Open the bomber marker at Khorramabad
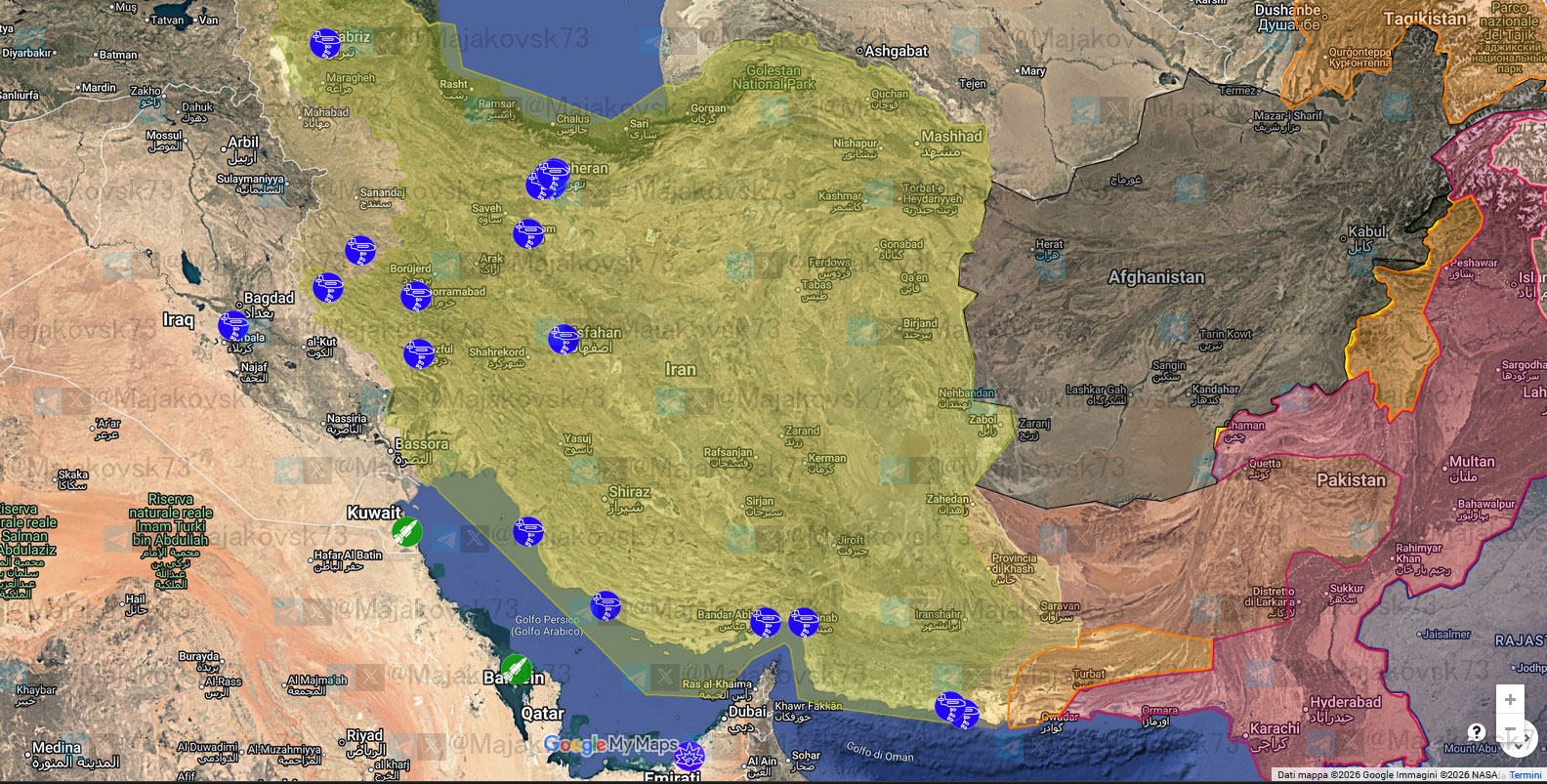This screenshot has width=1547, height=784. [416, 296]
